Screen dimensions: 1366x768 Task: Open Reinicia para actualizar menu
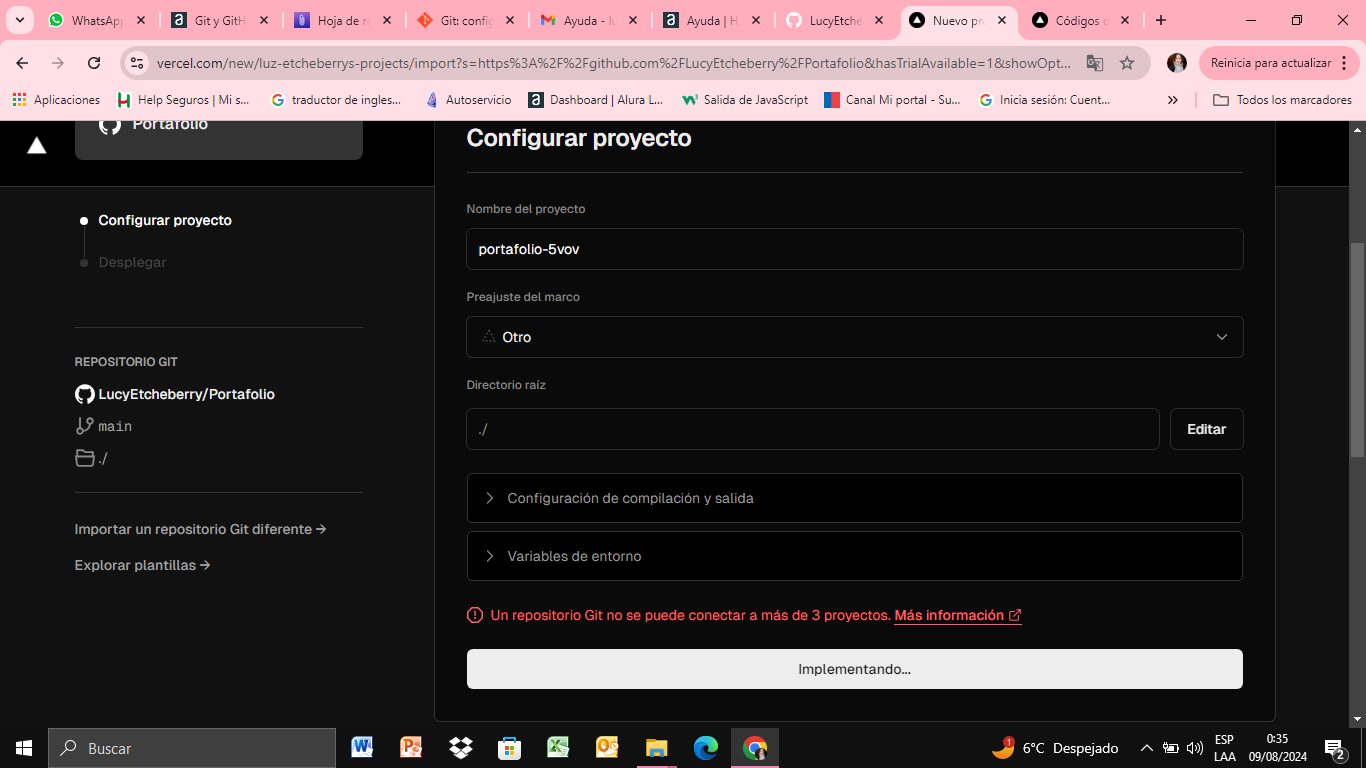(x=1278, y=63)
